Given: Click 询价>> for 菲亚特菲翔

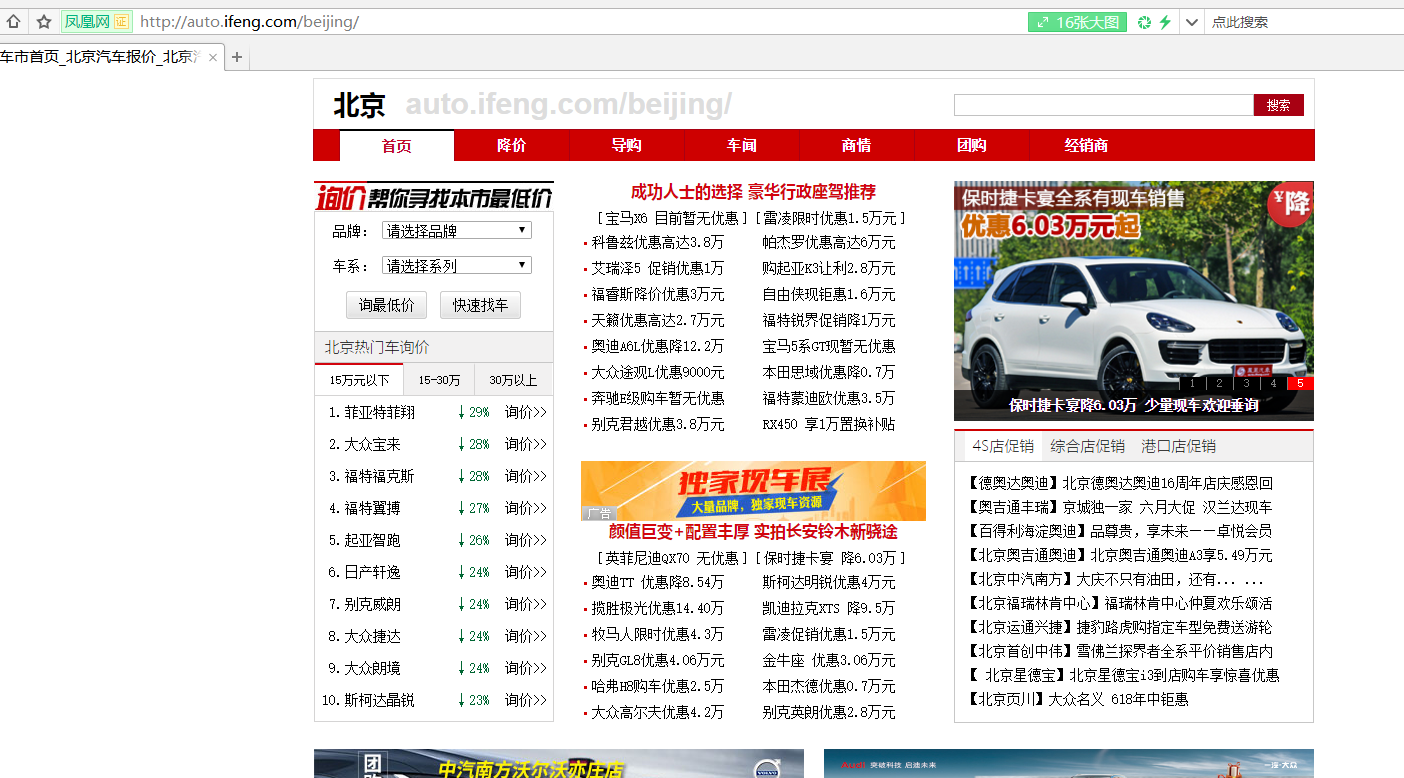Looking at the screenshot, I should point(526,412).
